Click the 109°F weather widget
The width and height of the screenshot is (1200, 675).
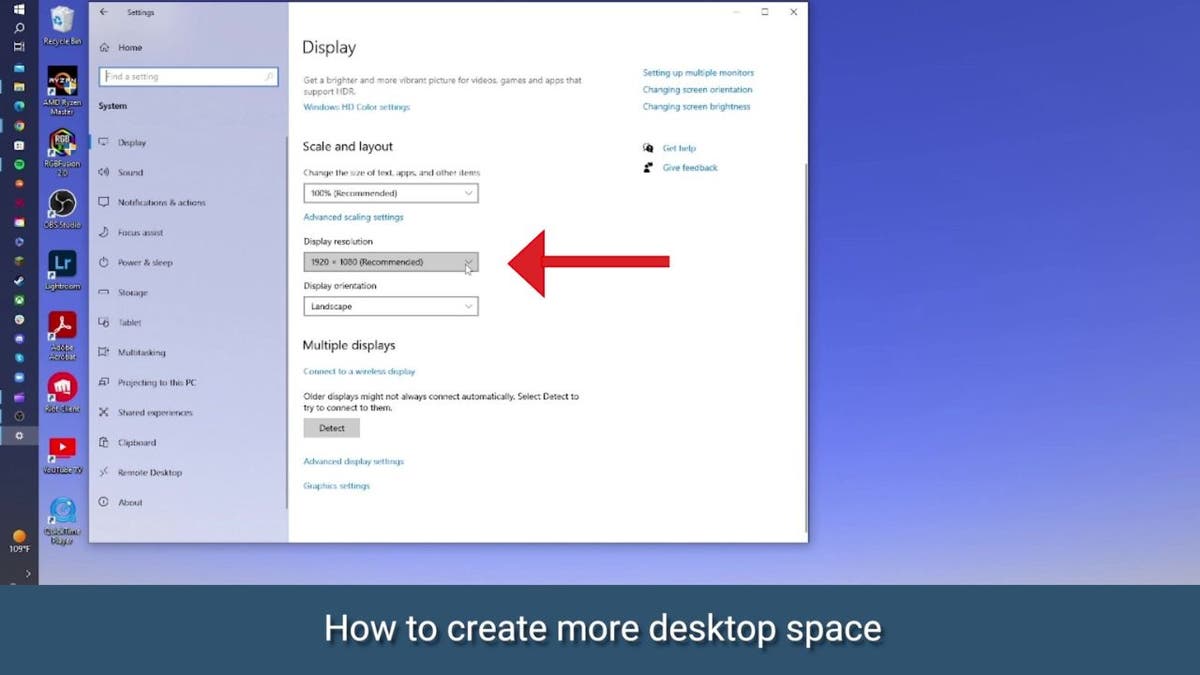[19, 542]
